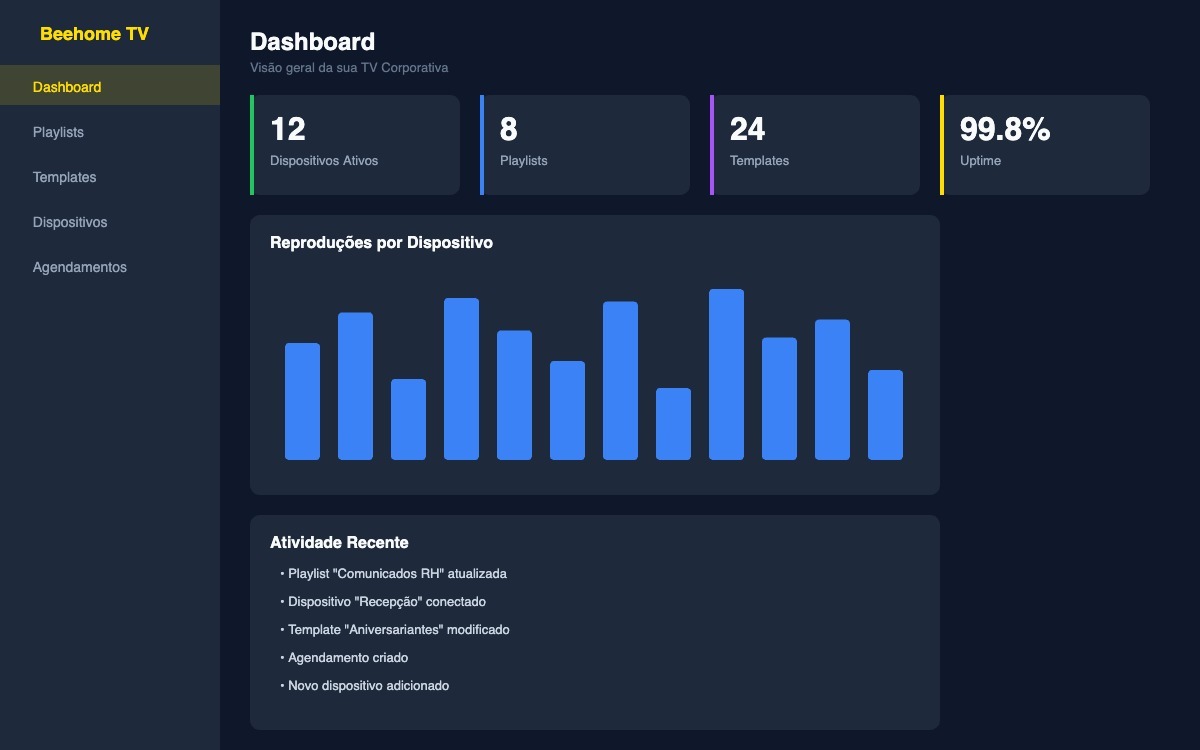
Task: Click the Atividade Recente heading
Action: [340, 542]
